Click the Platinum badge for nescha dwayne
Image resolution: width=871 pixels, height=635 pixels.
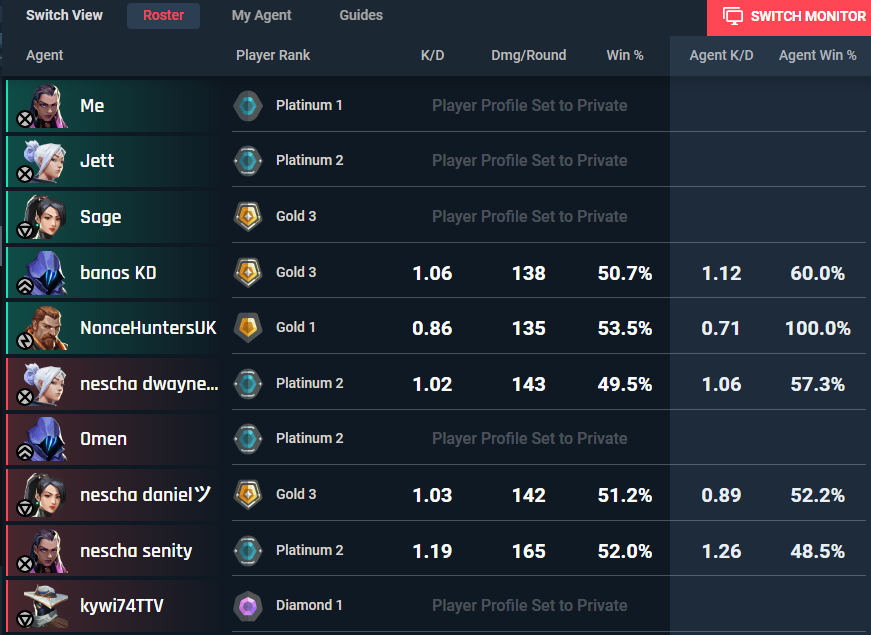point(248,384)
